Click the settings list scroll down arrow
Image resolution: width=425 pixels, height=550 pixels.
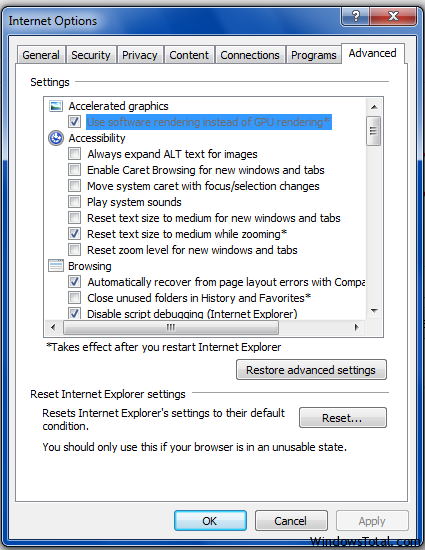[374, 310]
